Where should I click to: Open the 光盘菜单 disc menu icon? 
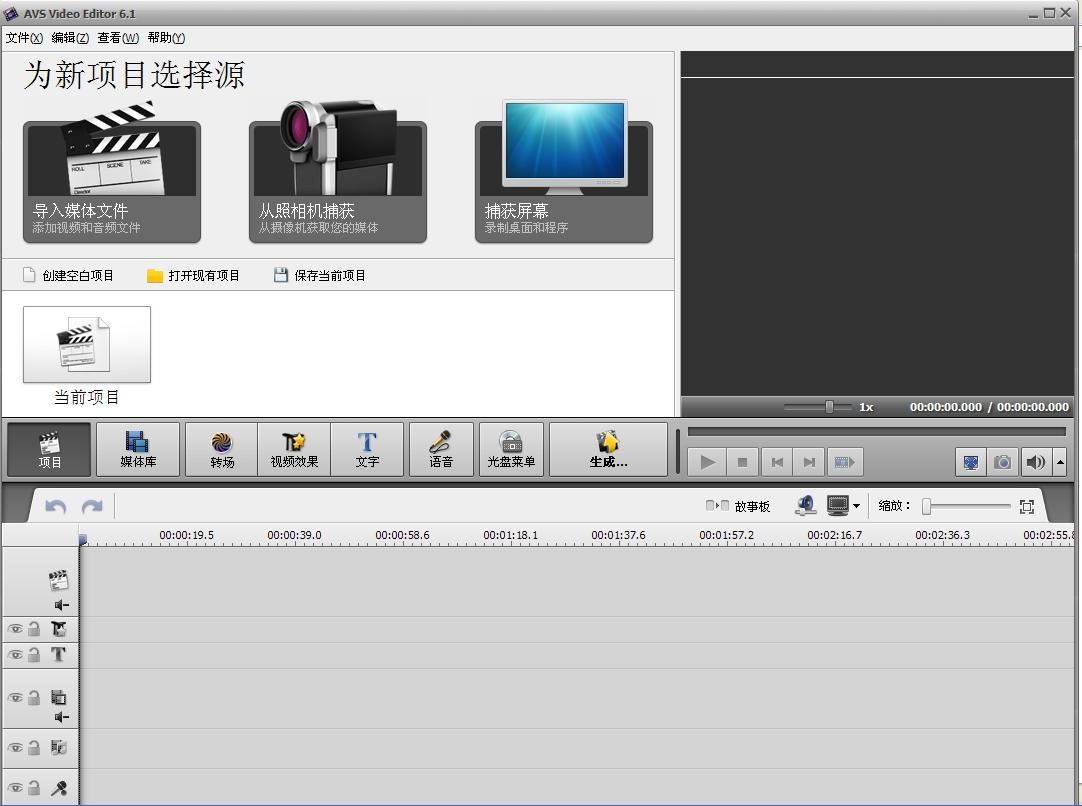pos(511,448)
